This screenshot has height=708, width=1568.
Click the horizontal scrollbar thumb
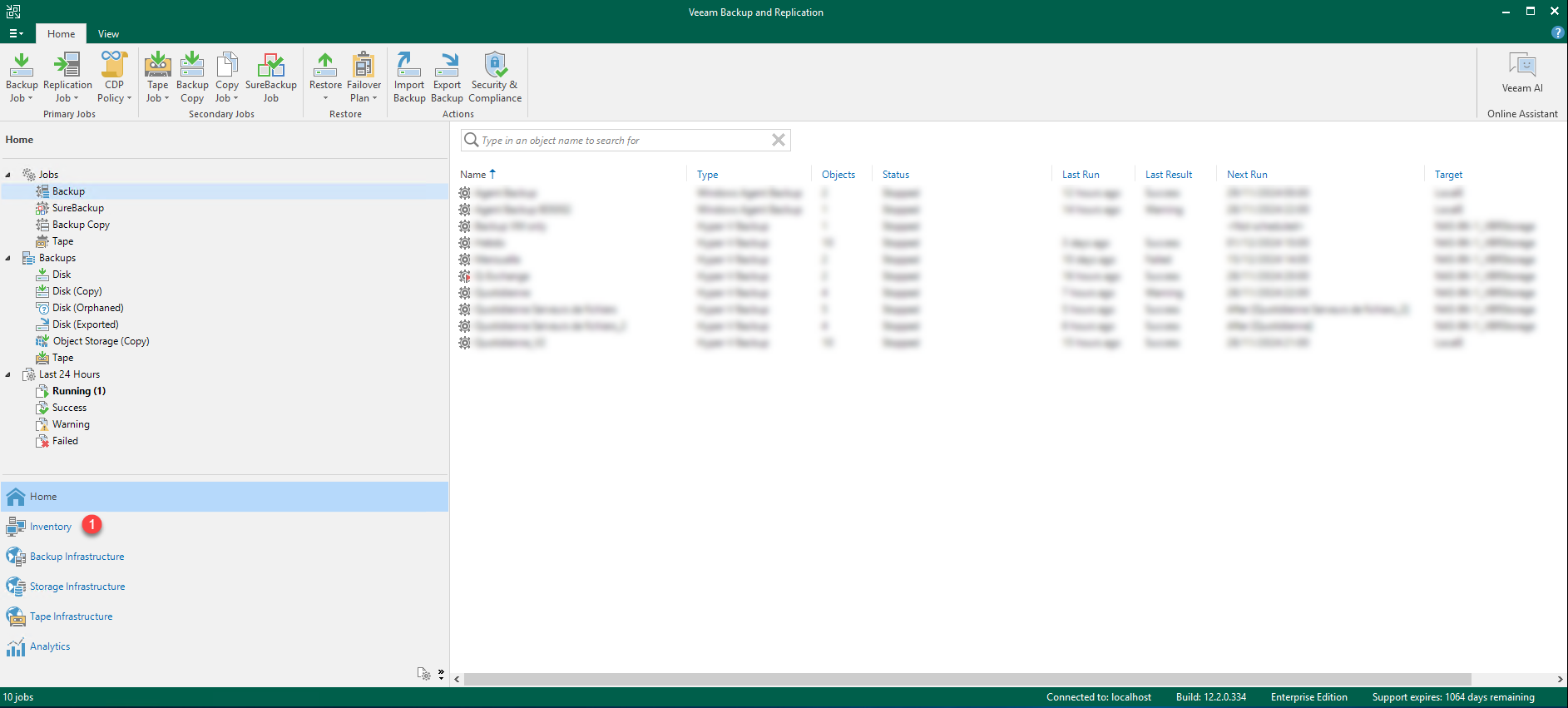tap(967, 680)
